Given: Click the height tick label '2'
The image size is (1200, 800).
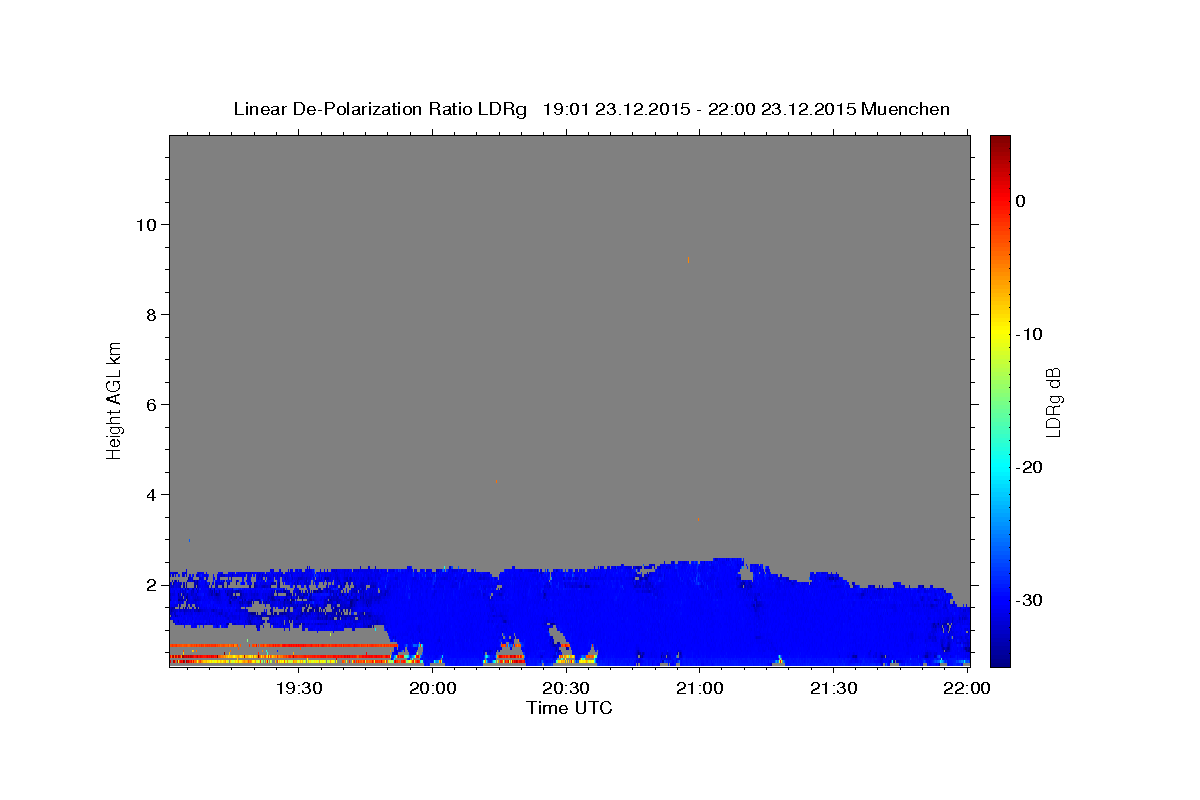Looking at the screenshot, I should tap(149, 584).
